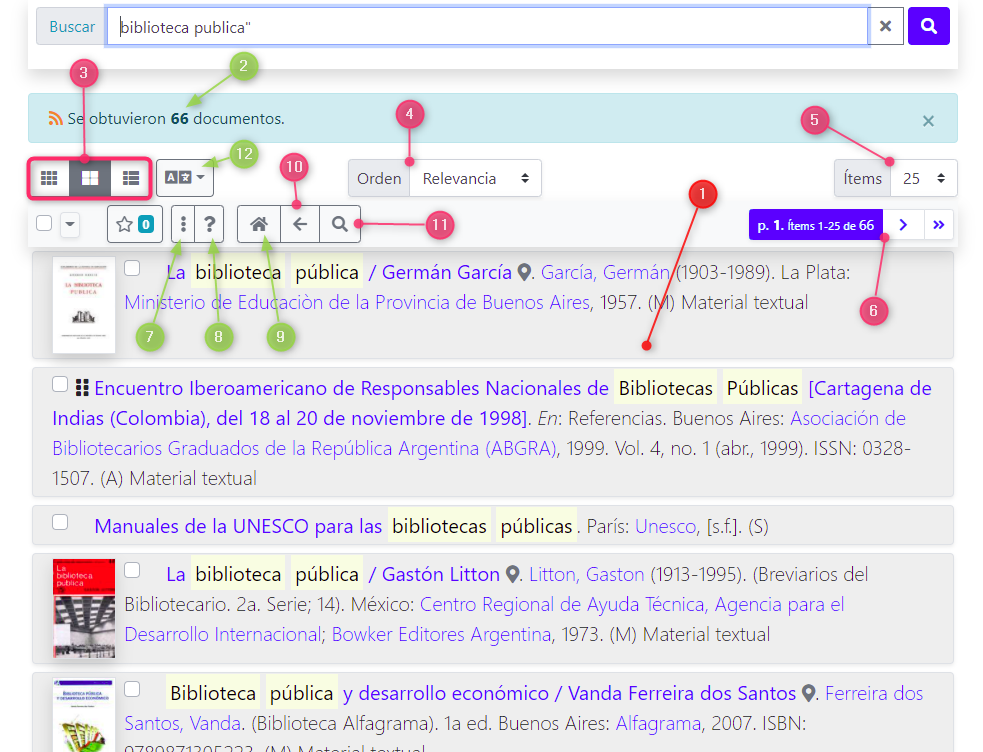Click the magnifier search submit button
Viewport: 983px width, 752px height.
pyautogui.click(x=928, y=26)
